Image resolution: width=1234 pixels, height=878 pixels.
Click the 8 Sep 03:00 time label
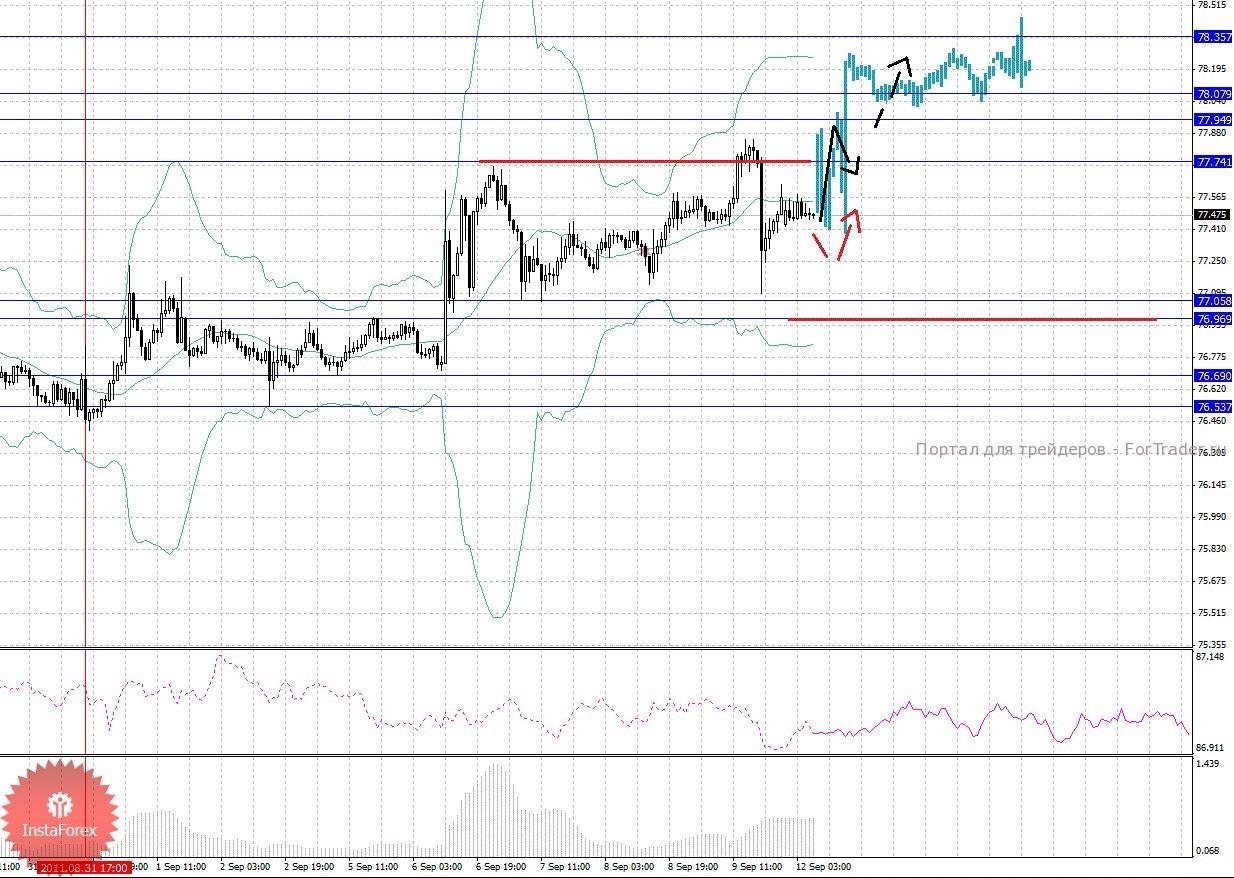click(629, 868)
